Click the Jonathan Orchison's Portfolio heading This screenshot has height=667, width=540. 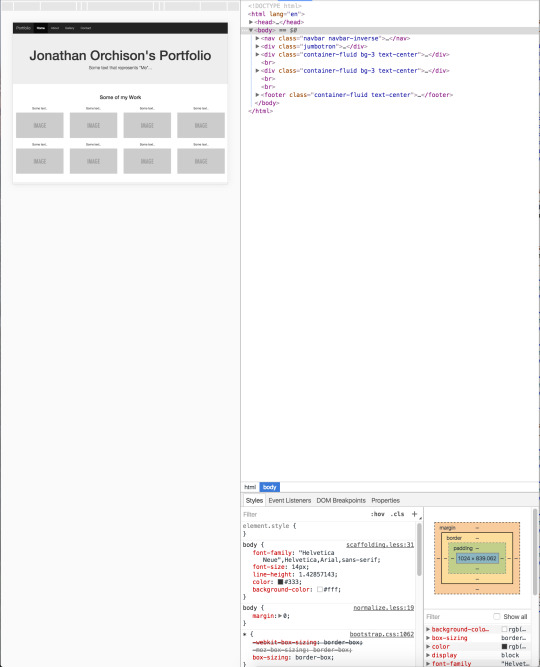tap(120, 55)
